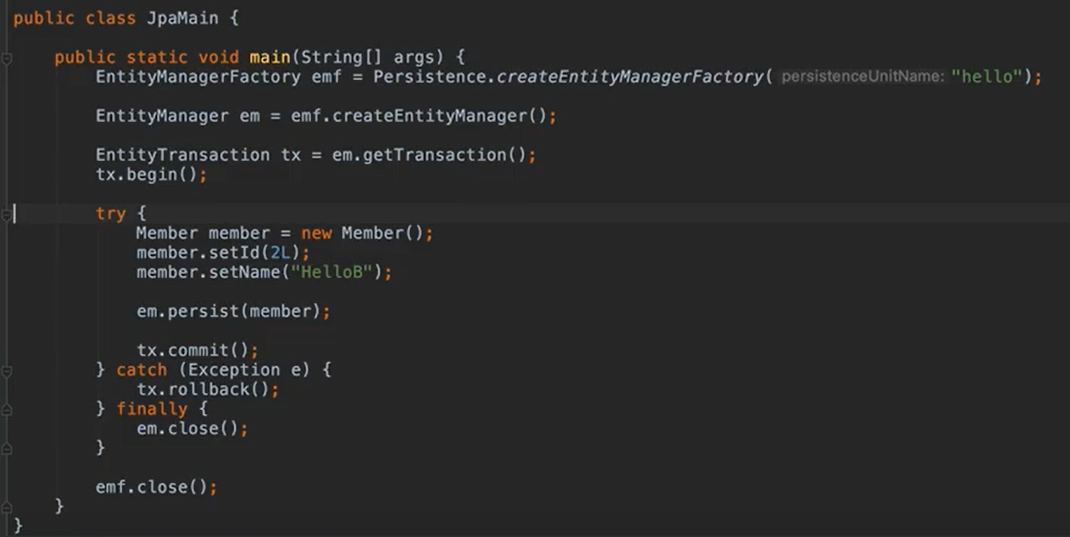Click the Member() constructor call
Screen dimensions: 1070x537
383,233
